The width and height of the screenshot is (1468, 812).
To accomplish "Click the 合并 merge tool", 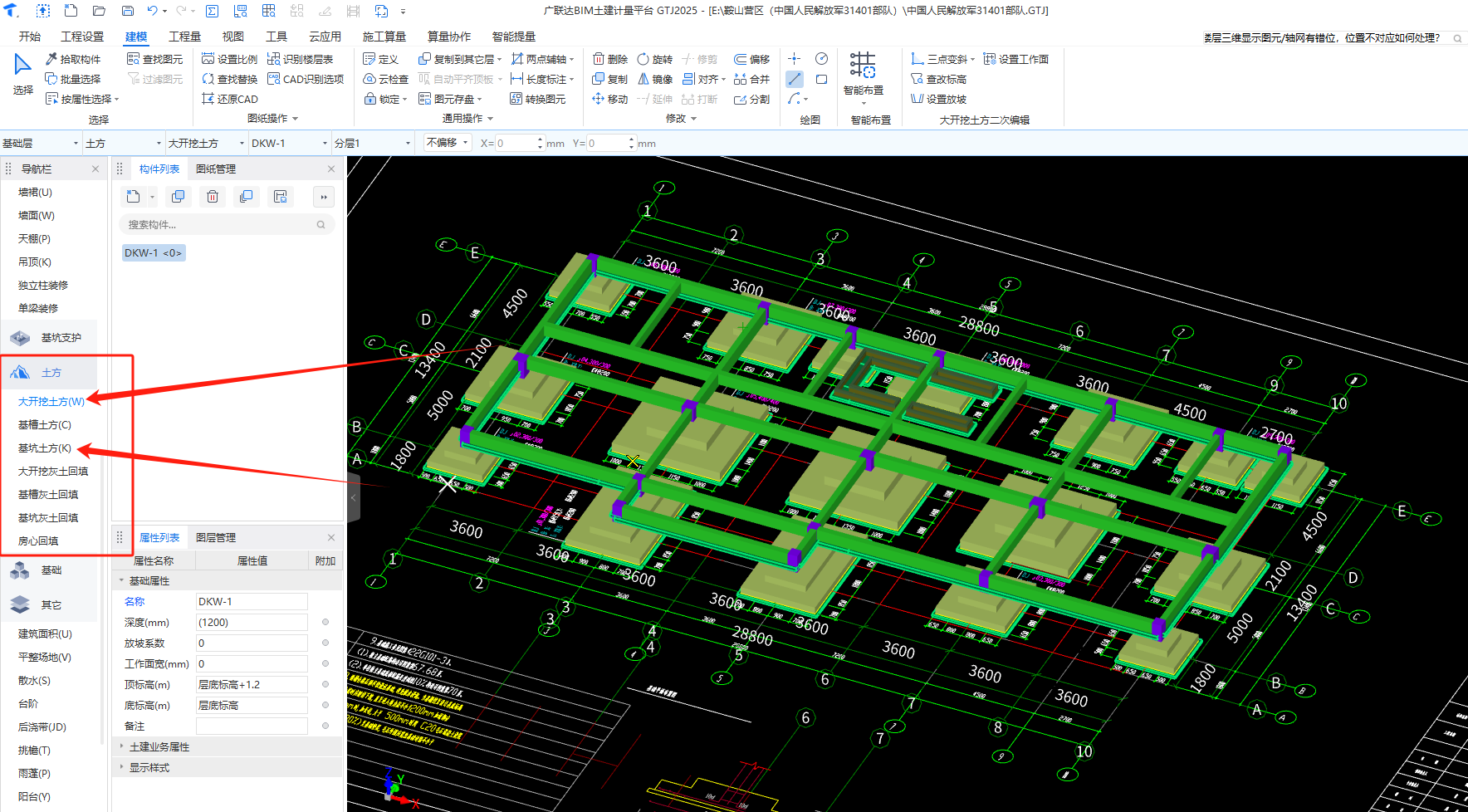I will point(752,79).
